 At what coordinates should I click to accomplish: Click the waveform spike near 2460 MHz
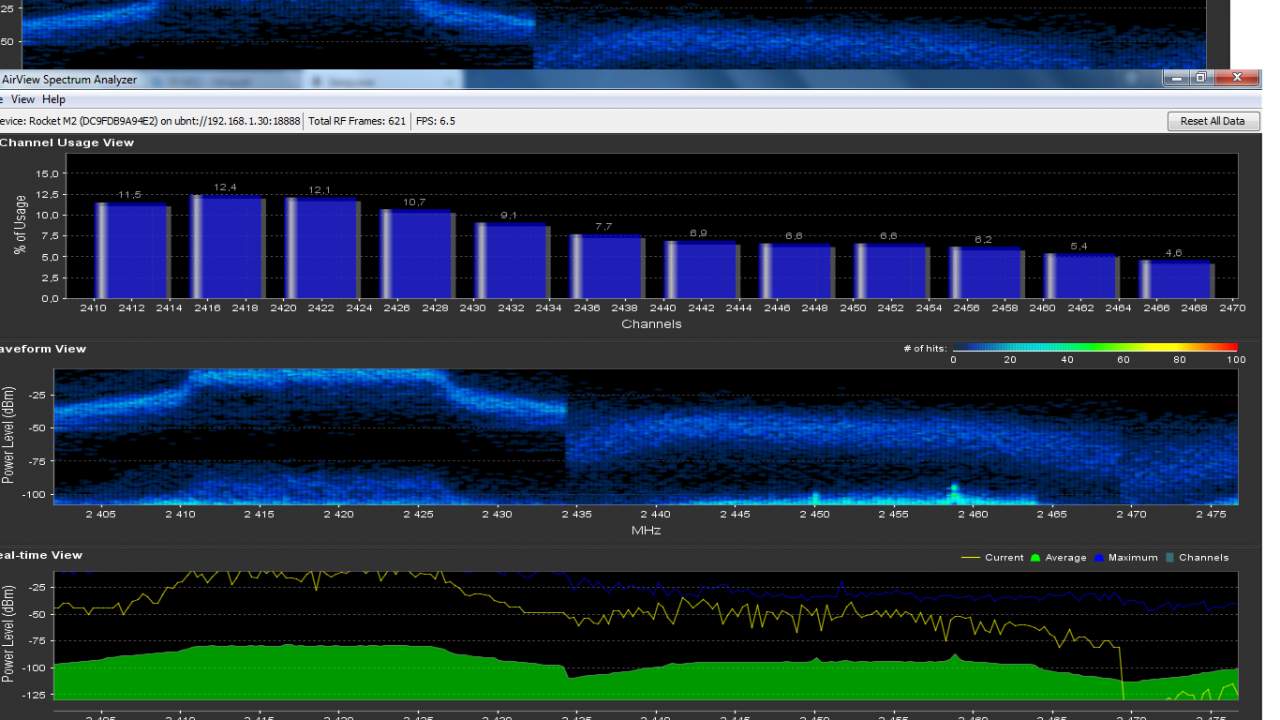coord(953,490)
